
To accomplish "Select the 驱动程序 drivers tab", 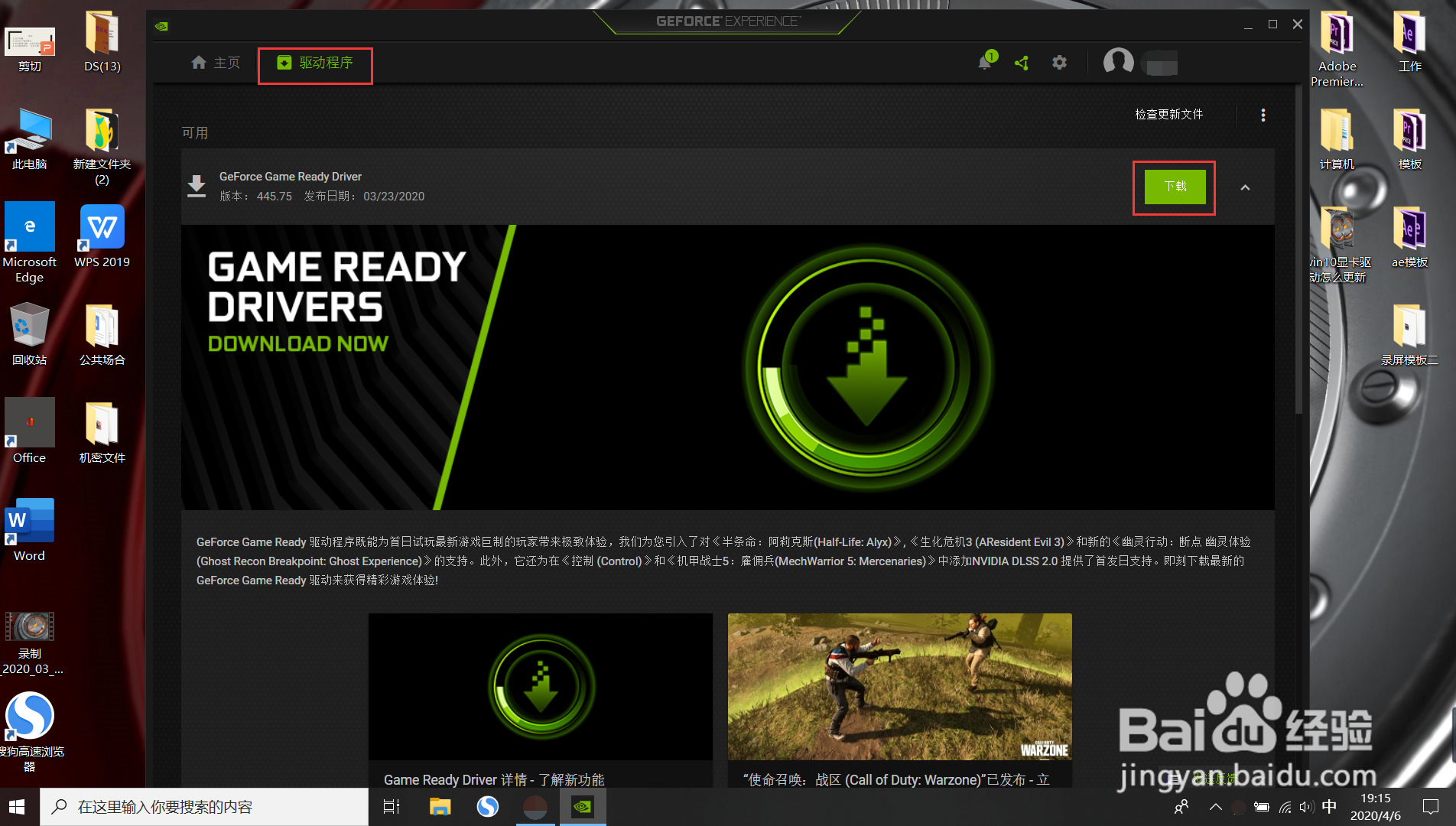I will pyautogui.click(x=315, y=63).
